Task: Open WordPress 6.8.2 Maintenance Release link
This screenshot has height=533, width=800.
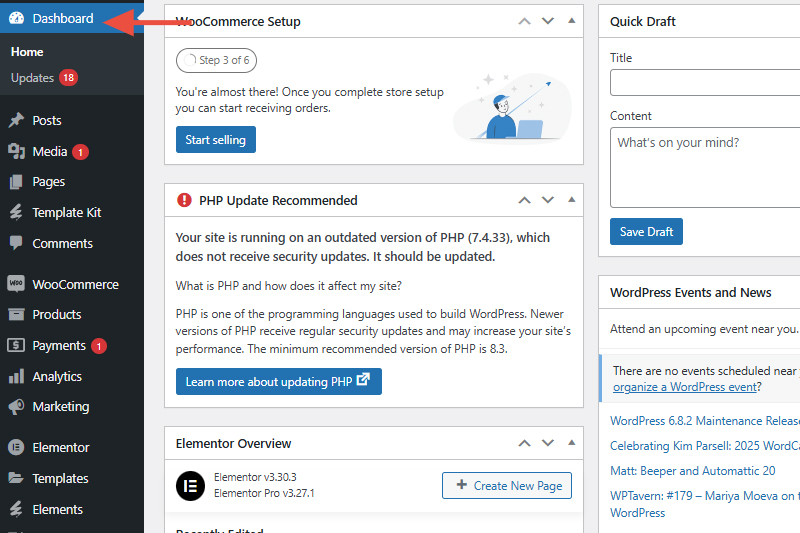Action: tap(705, 421)
